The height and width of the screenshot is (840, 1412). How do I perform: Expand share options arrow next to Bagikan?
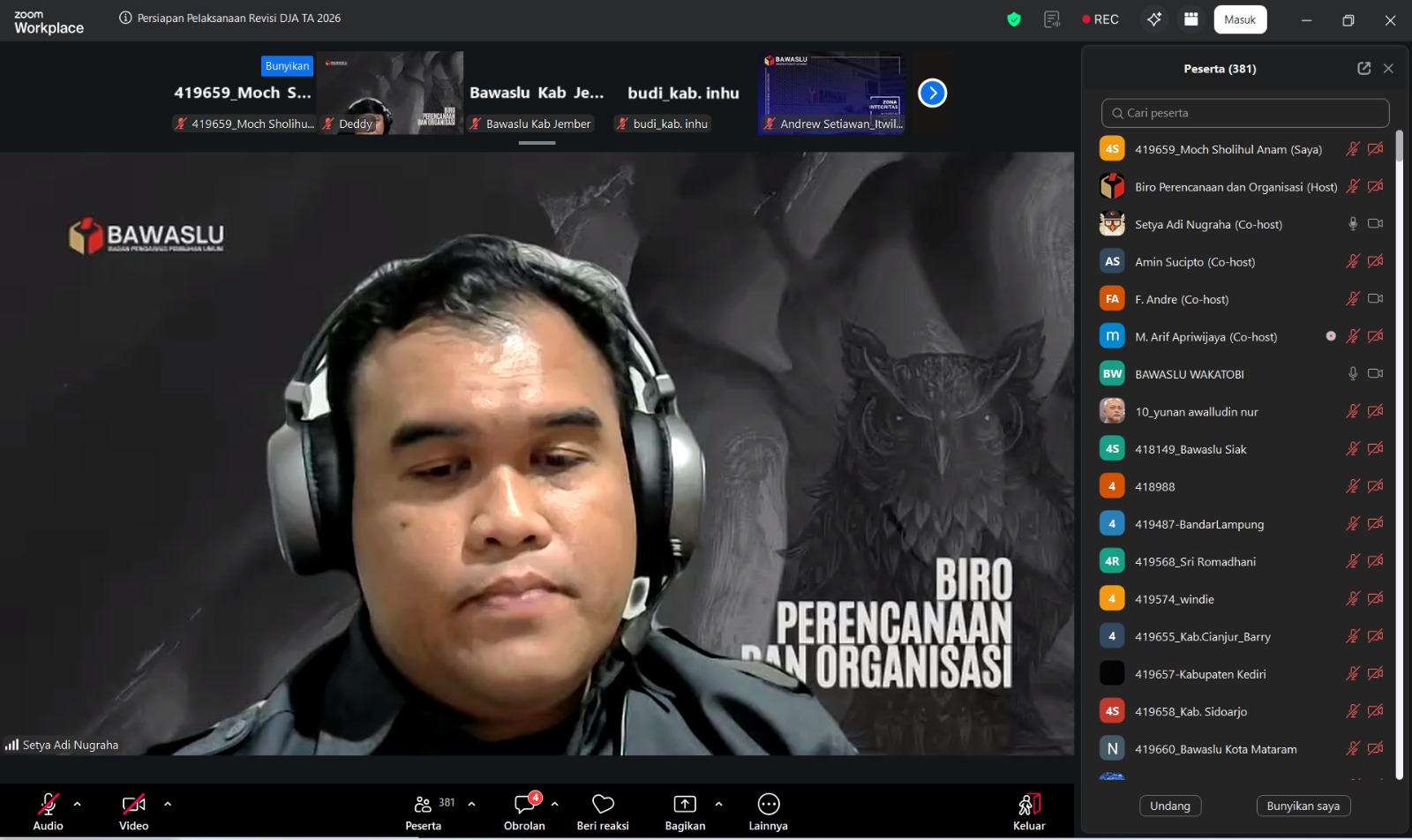718,804
